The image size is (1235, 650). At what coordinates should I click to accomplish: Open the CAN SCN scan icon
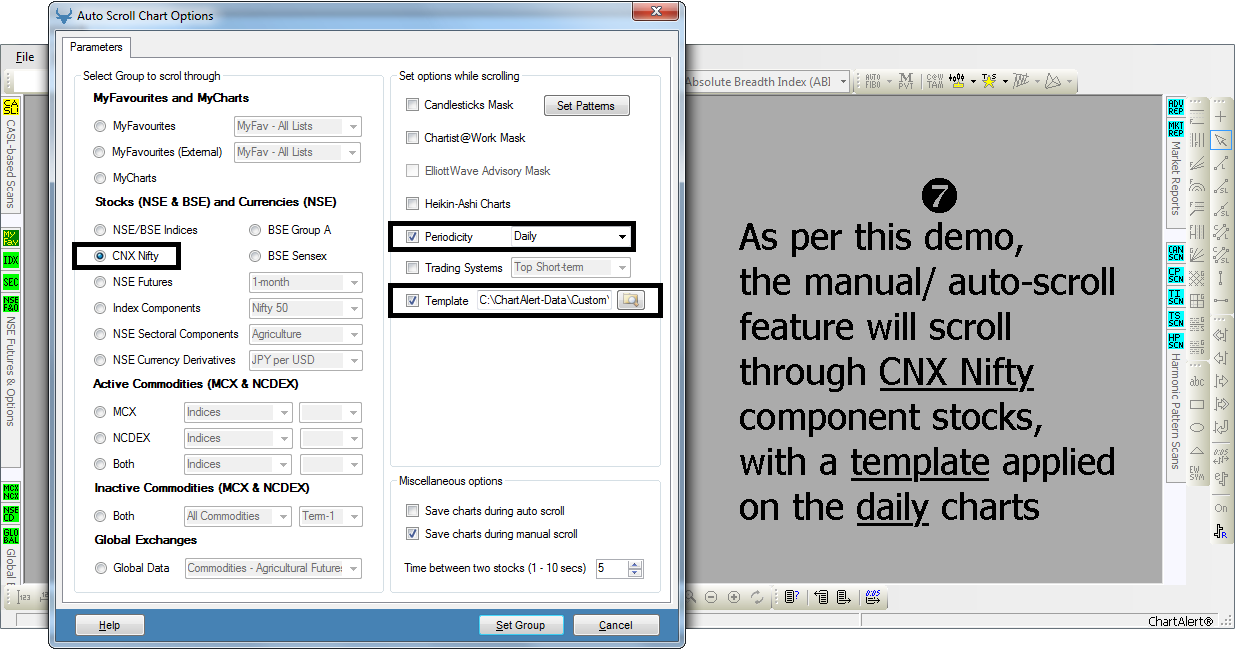point(1176,253)
